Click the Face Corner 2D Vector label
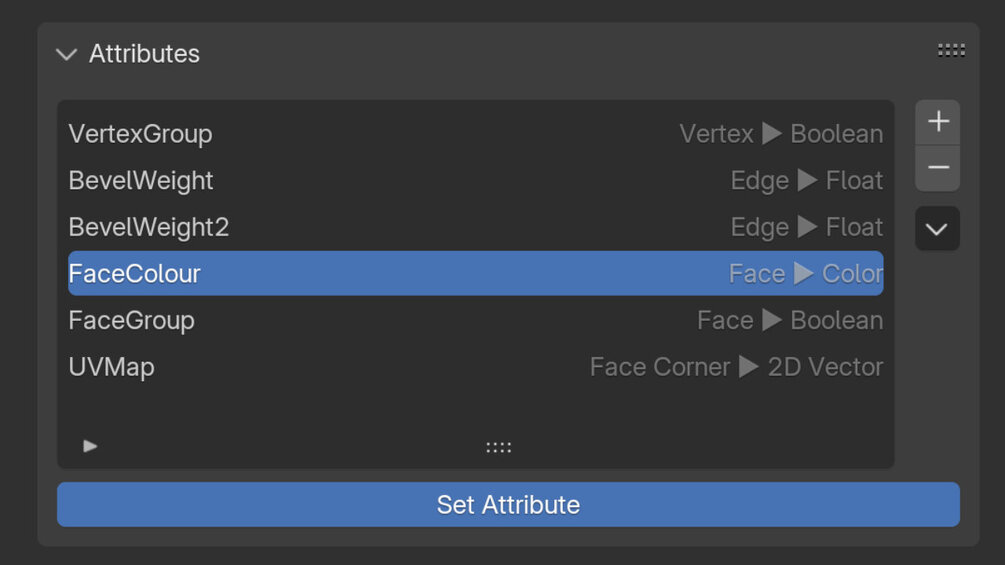The width and height of the screenshot is (1005, 565). point(736,367)
